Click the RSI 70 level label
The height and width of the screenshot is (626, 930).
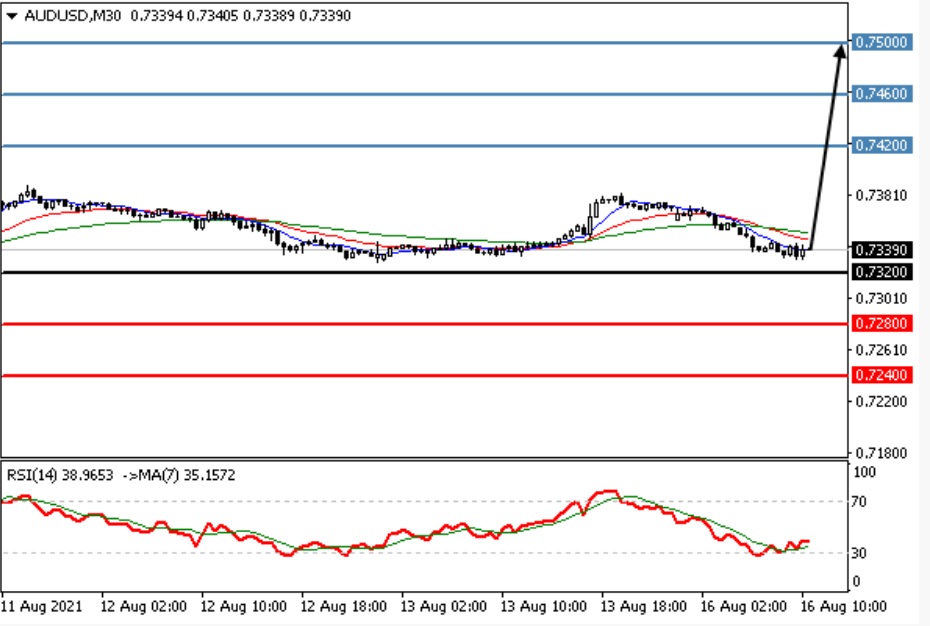[859, 502]
